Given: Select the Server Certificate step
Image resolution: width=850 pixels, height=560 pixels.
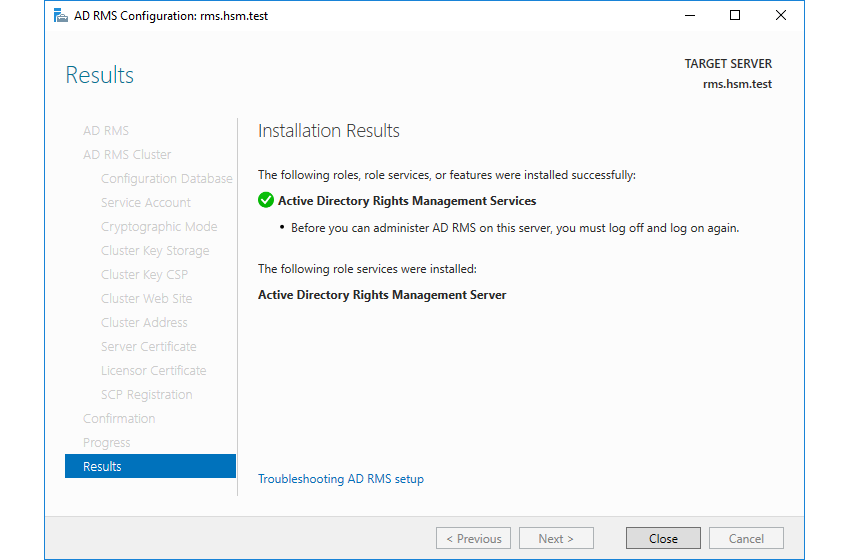Looking at the screenshot, I should click(x=149, y=346).
